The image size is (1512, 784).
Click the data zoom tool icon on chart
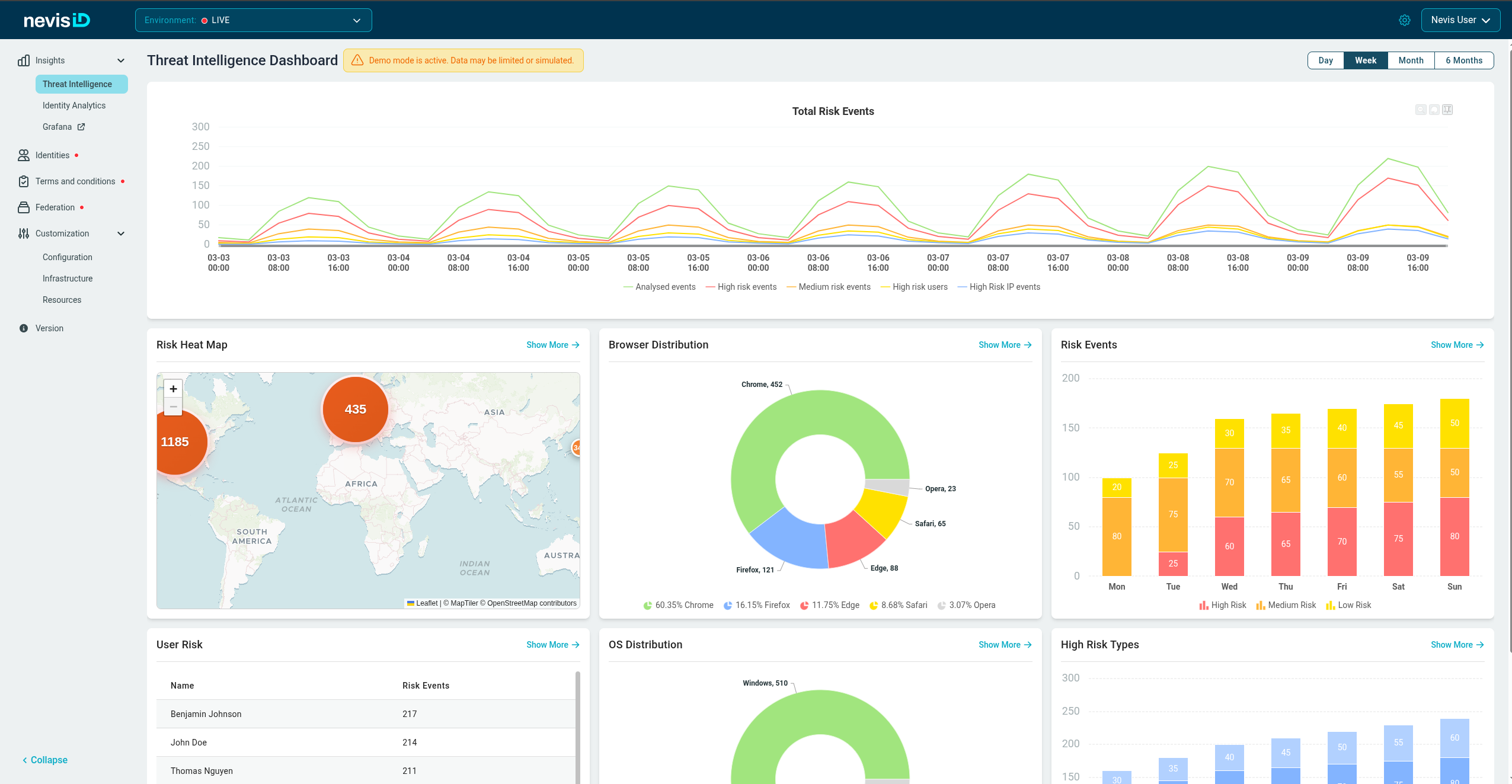(1447, 110)
